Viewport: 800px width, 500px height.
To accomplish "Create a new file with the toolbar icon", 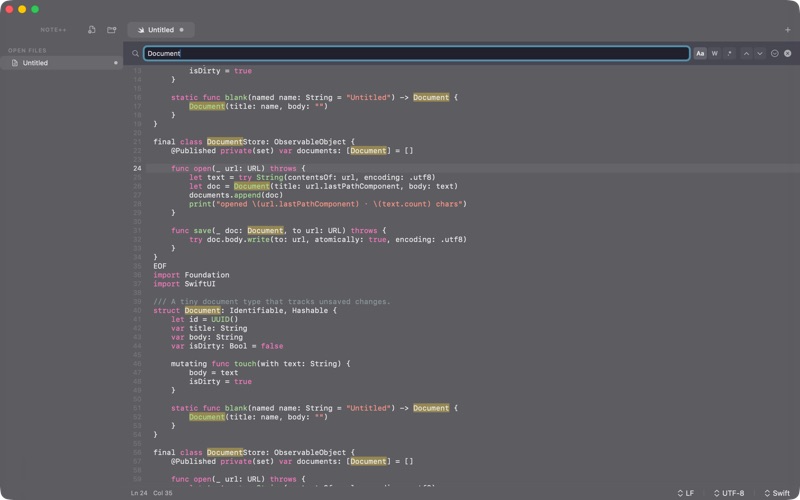I will point(92,30).
